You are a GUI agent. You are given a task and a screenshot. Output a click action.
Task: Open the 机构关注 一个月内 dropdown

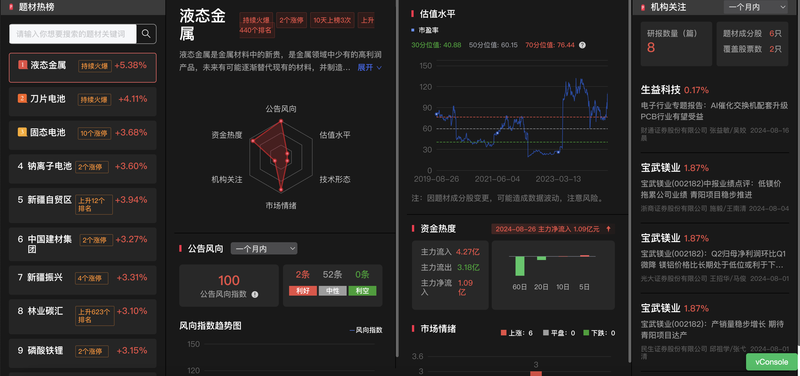pyautogui.click(x=756, y=7)
